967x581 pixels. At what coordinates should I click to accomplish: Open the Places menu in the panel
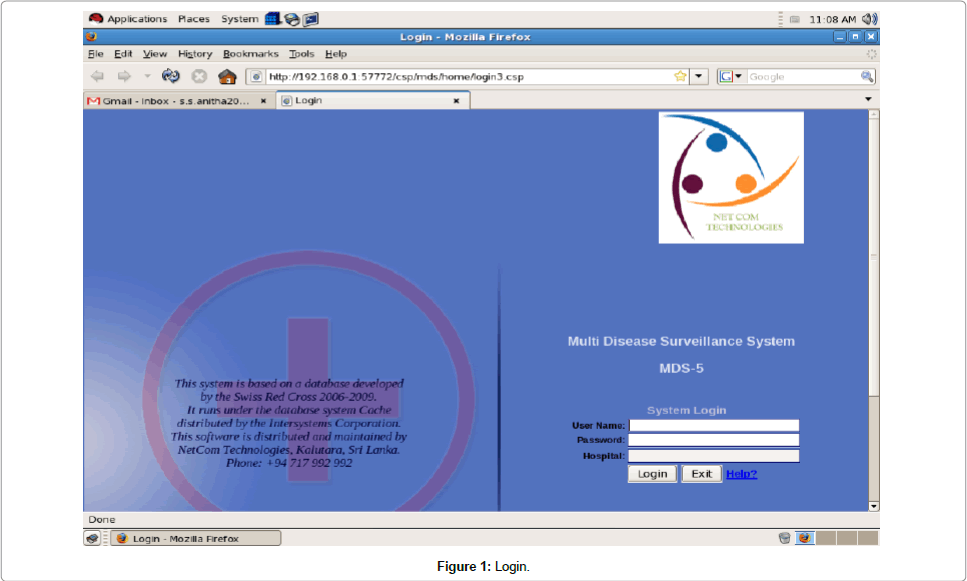194,19
